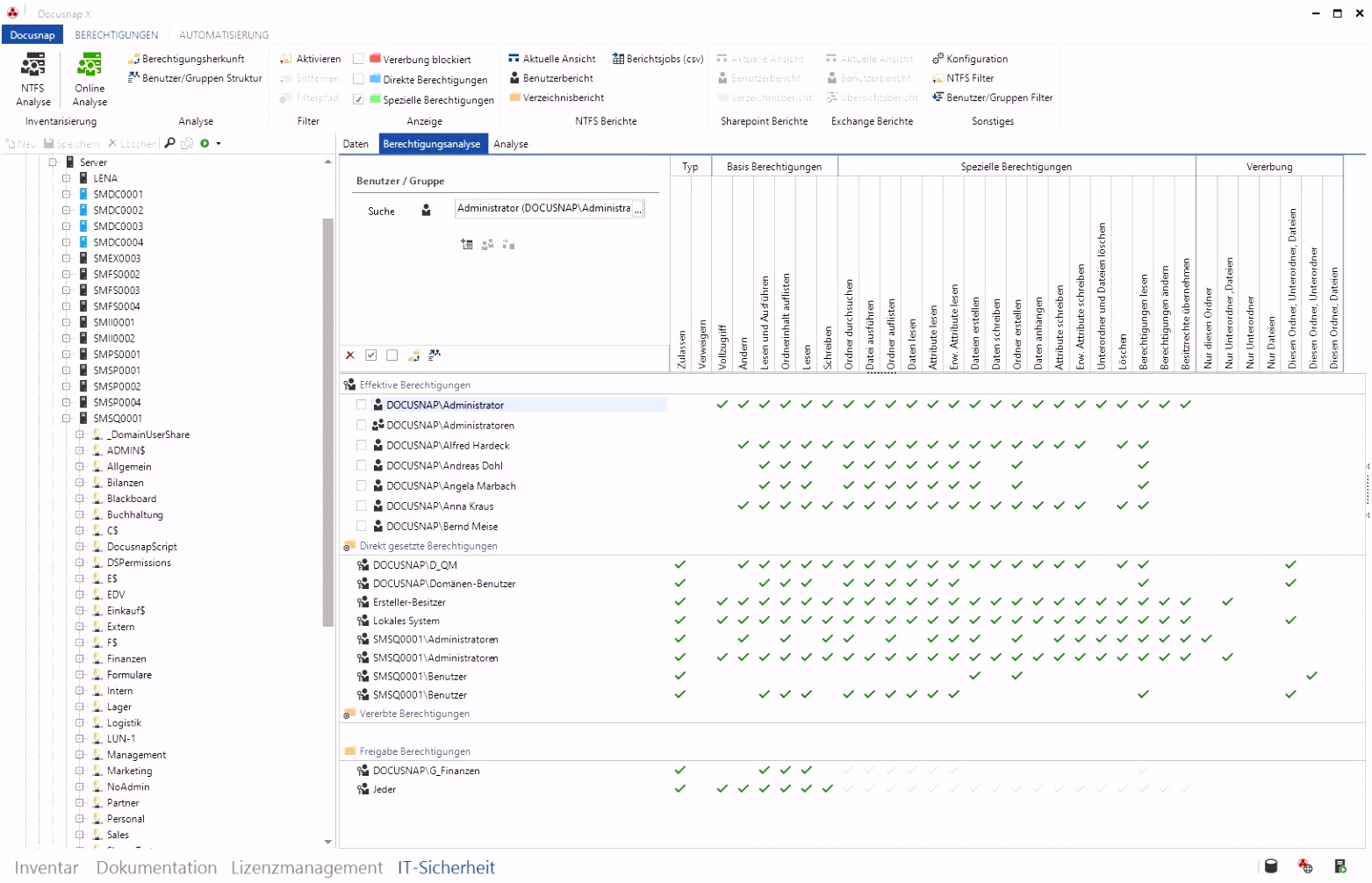Open the Konfiguration settings

[970, 59]
